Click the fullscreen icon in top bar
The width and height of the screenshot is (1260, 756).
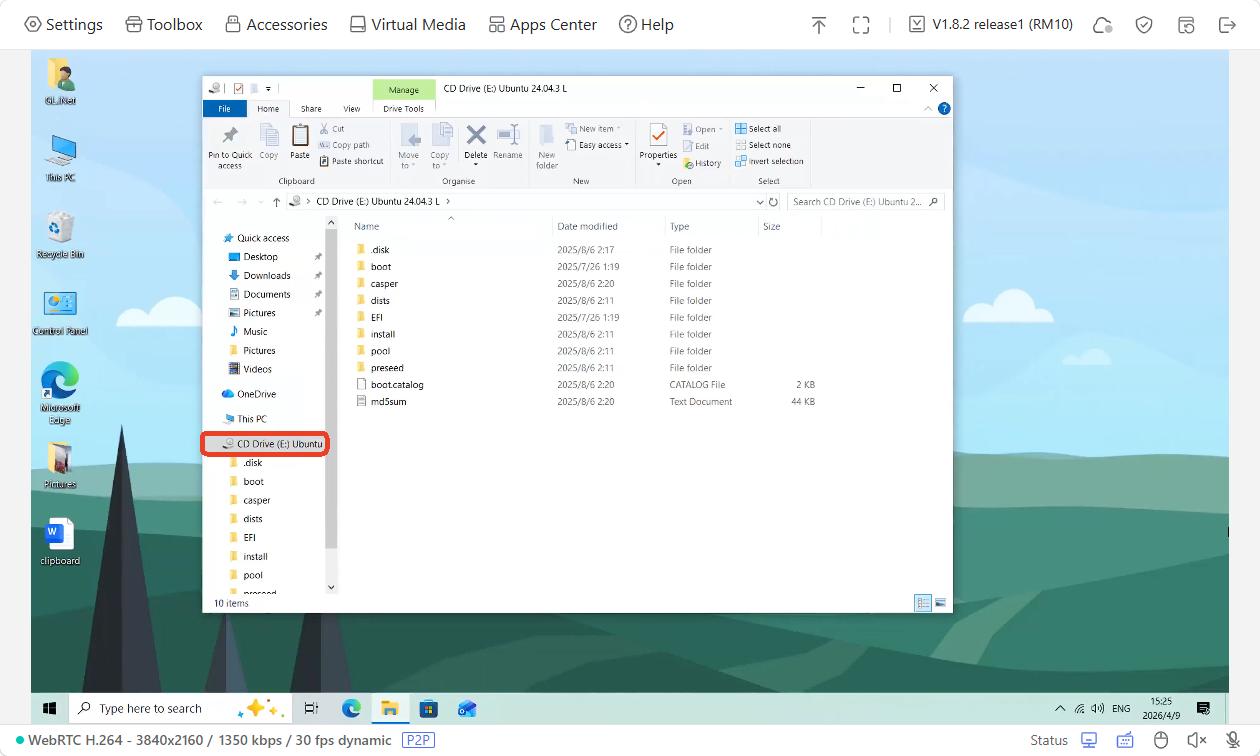pyautogui.click(x=861, y=25)
